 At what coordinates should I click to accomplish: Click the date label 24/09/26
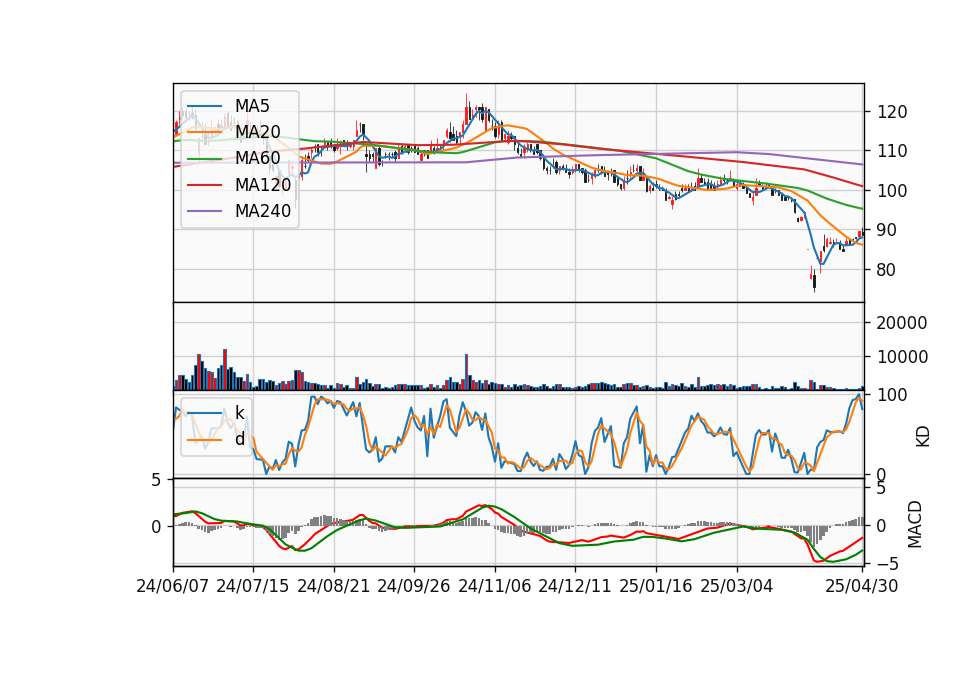[414, 587]
